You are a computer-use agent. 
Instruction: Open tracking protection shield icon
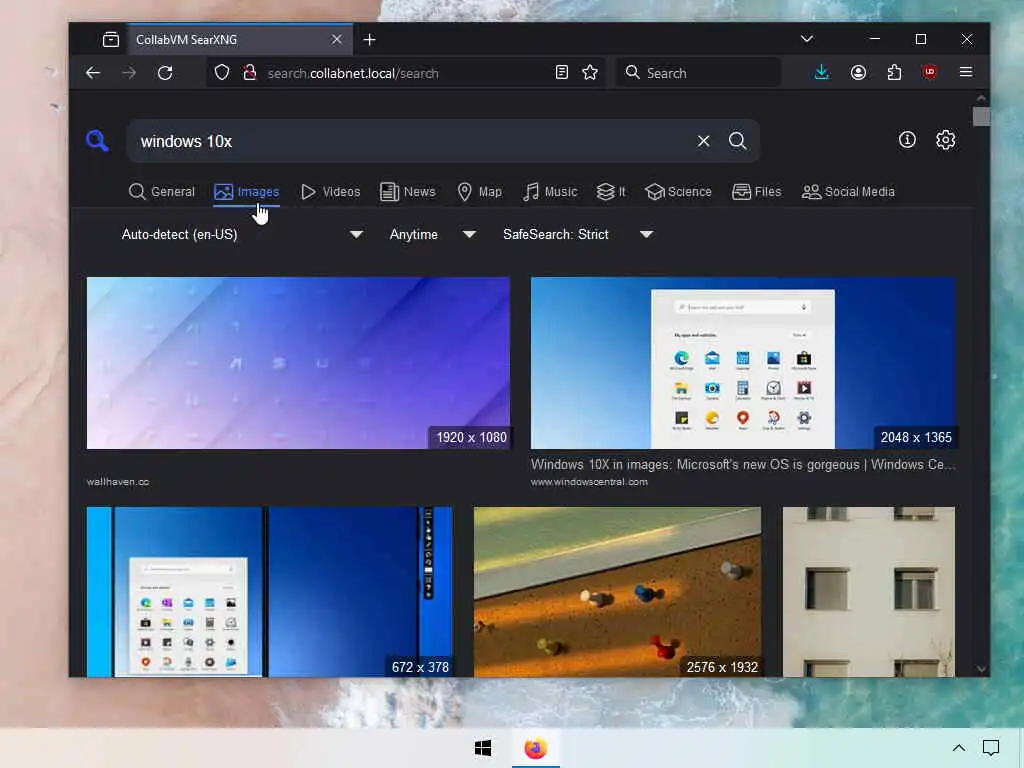pyautogui.click(x=222, y=72)
